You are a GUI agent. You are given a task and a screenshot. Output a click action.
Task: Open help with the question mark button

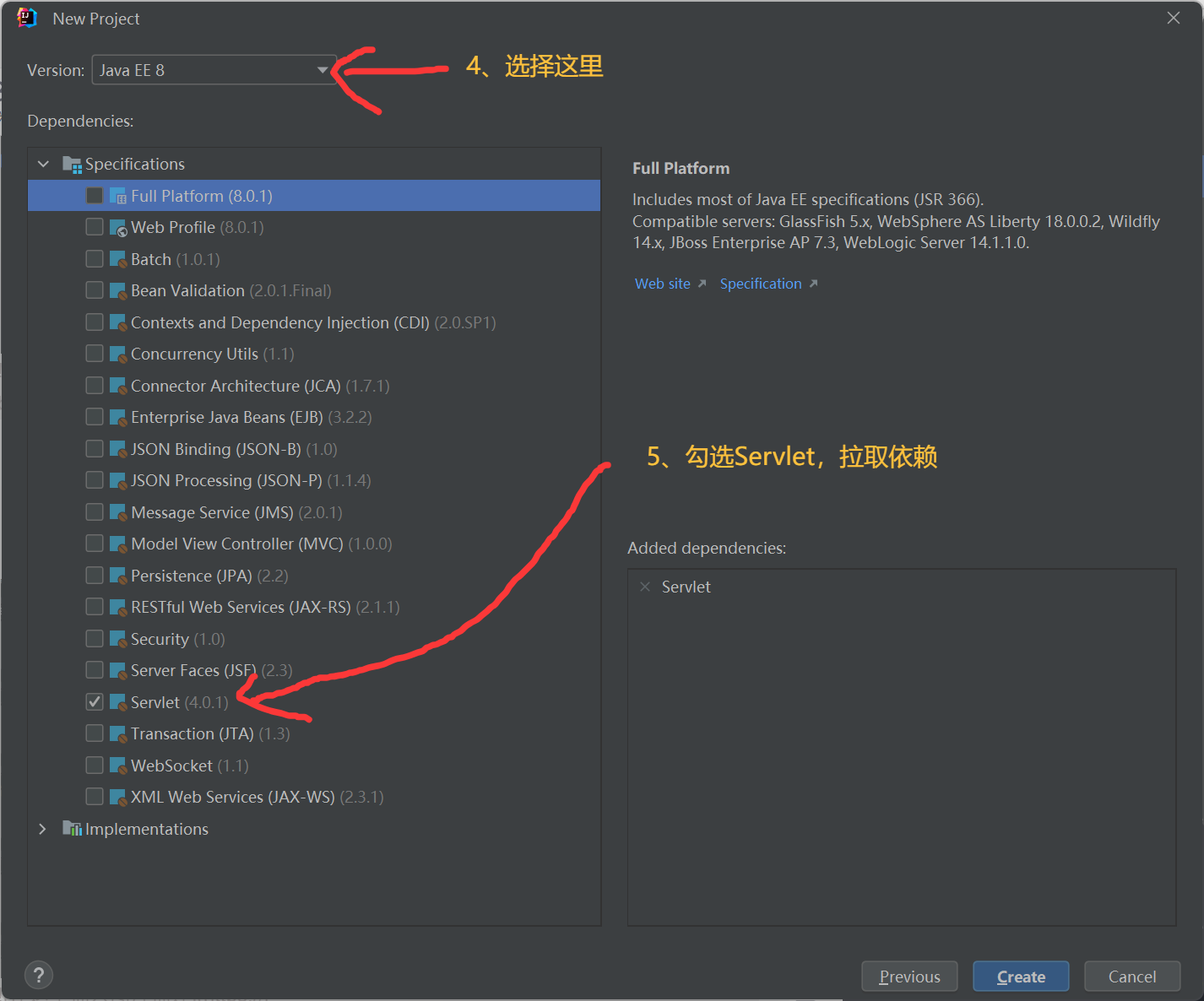click(x=39, y=976)
